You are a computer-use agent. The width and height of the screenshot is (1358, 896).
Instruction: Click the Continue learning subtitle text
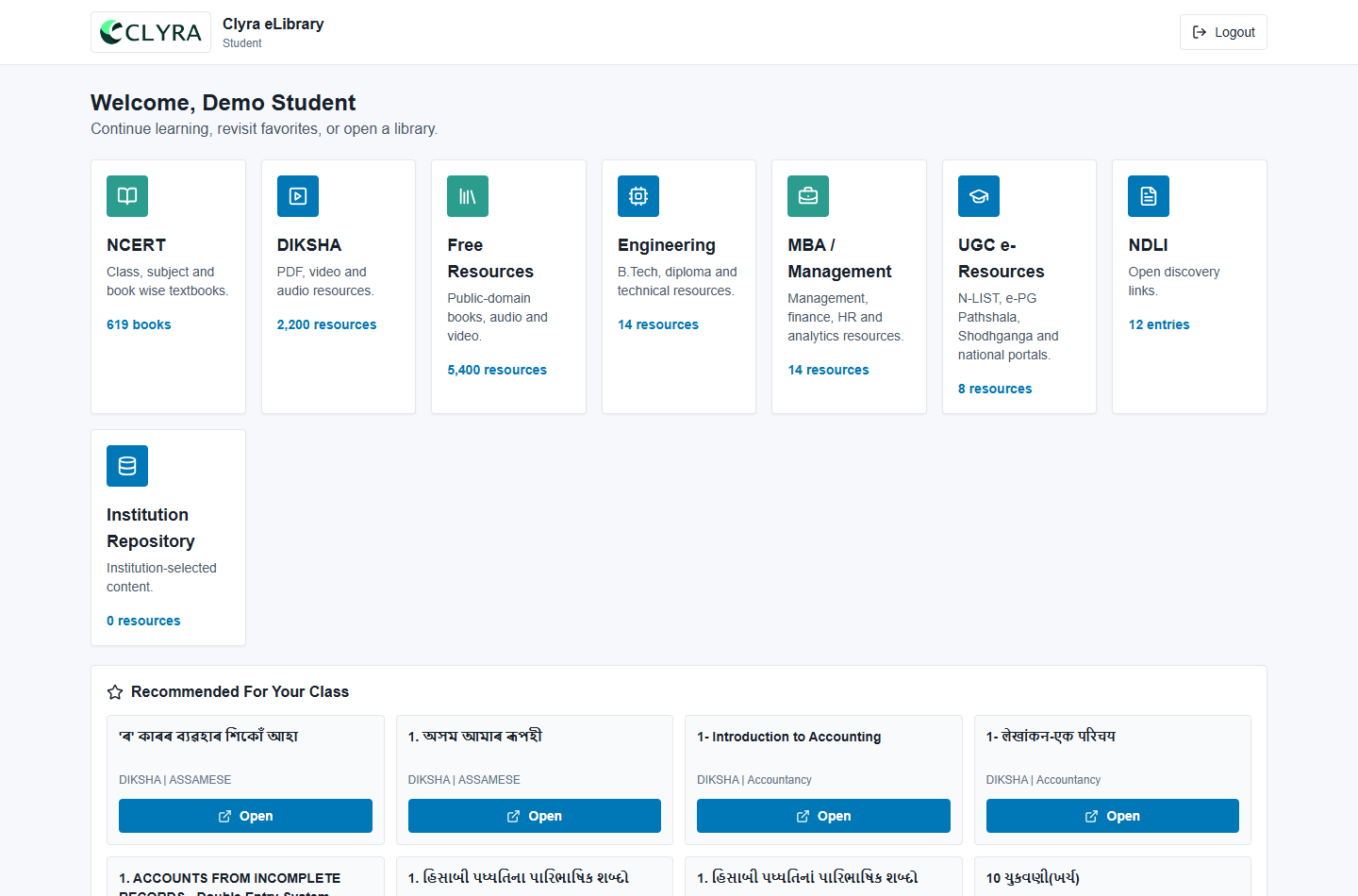(x=264, y=129)
